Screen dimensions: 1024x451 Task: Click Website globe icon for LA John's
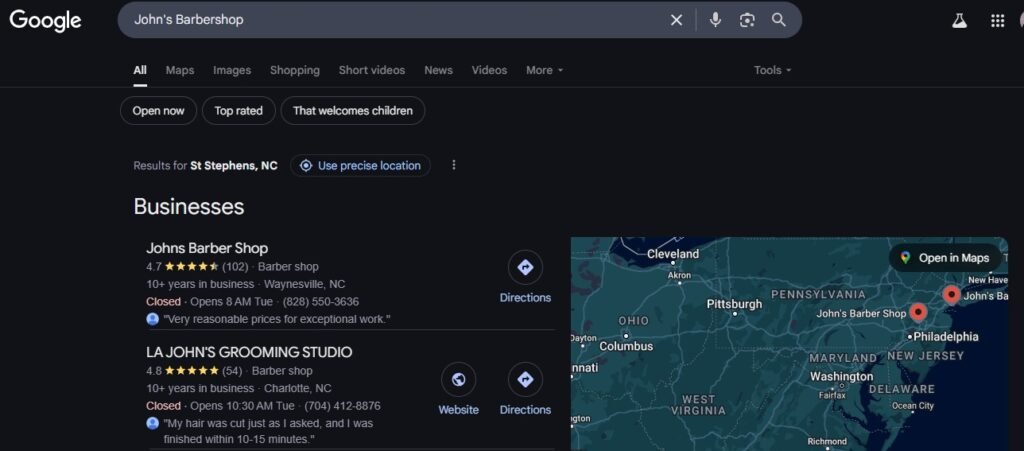click(x=458, y=379)
